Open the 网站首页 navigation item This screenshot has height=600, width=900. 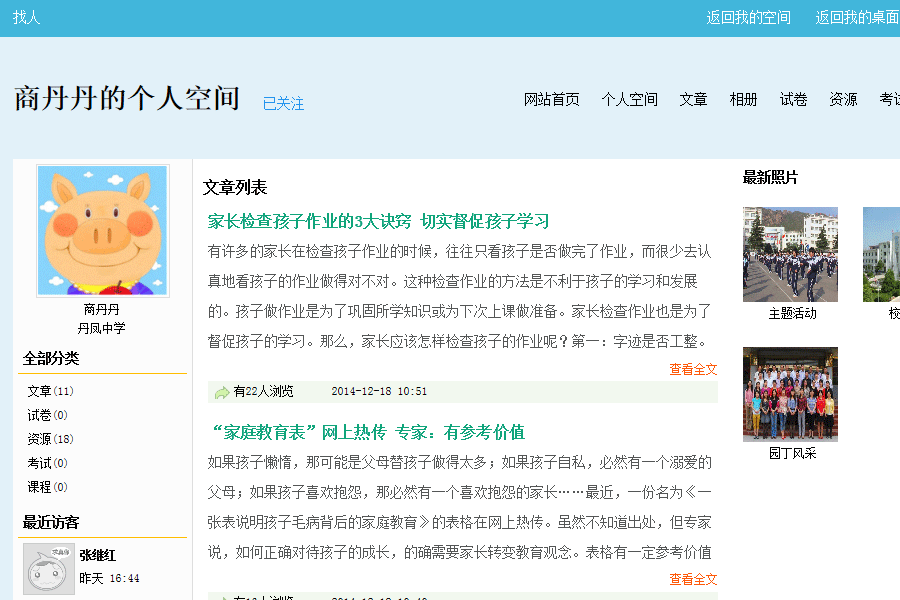(552, 99)
